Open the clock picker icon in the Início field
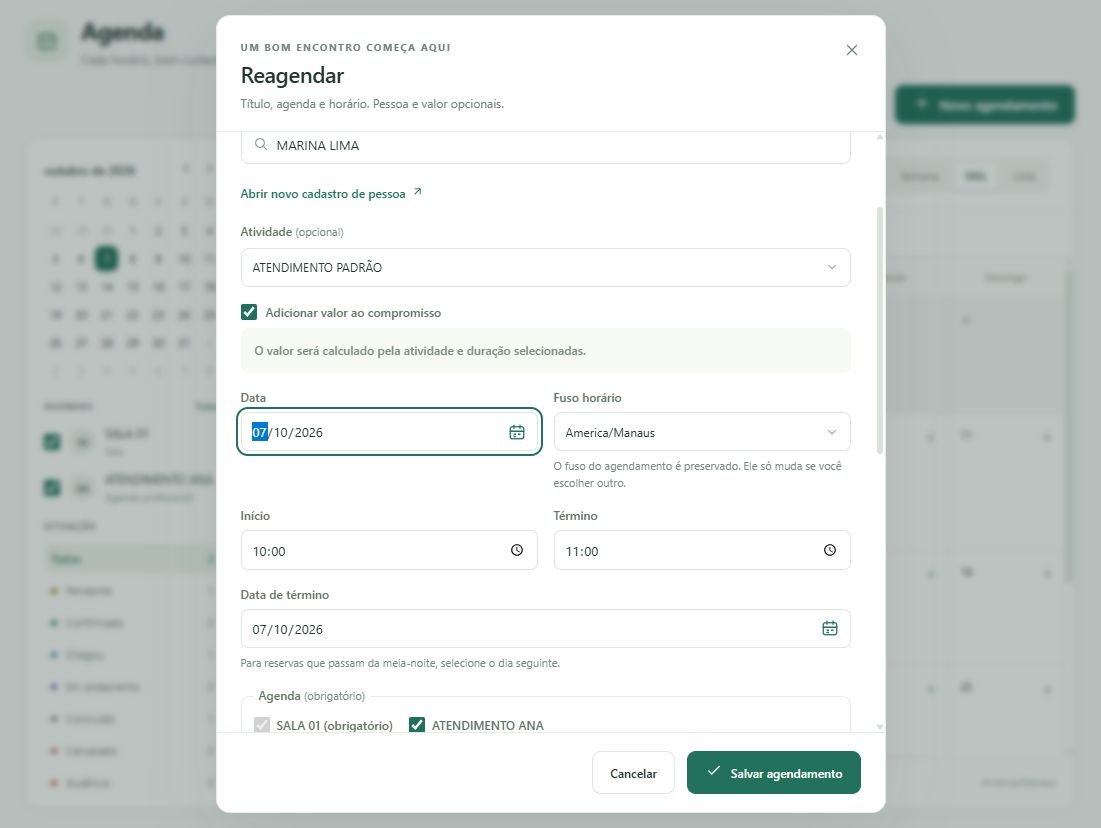 pos(516,550)
